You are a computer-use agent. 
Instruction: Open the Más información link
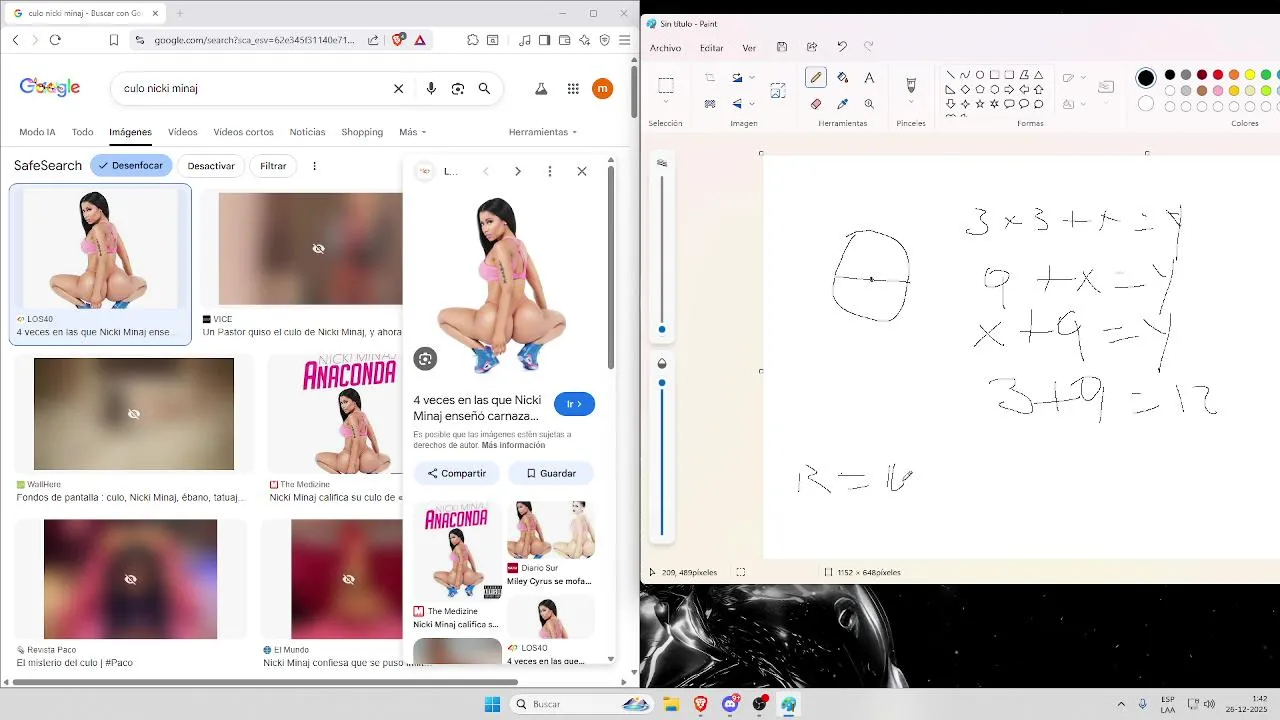tap(513, 445)
